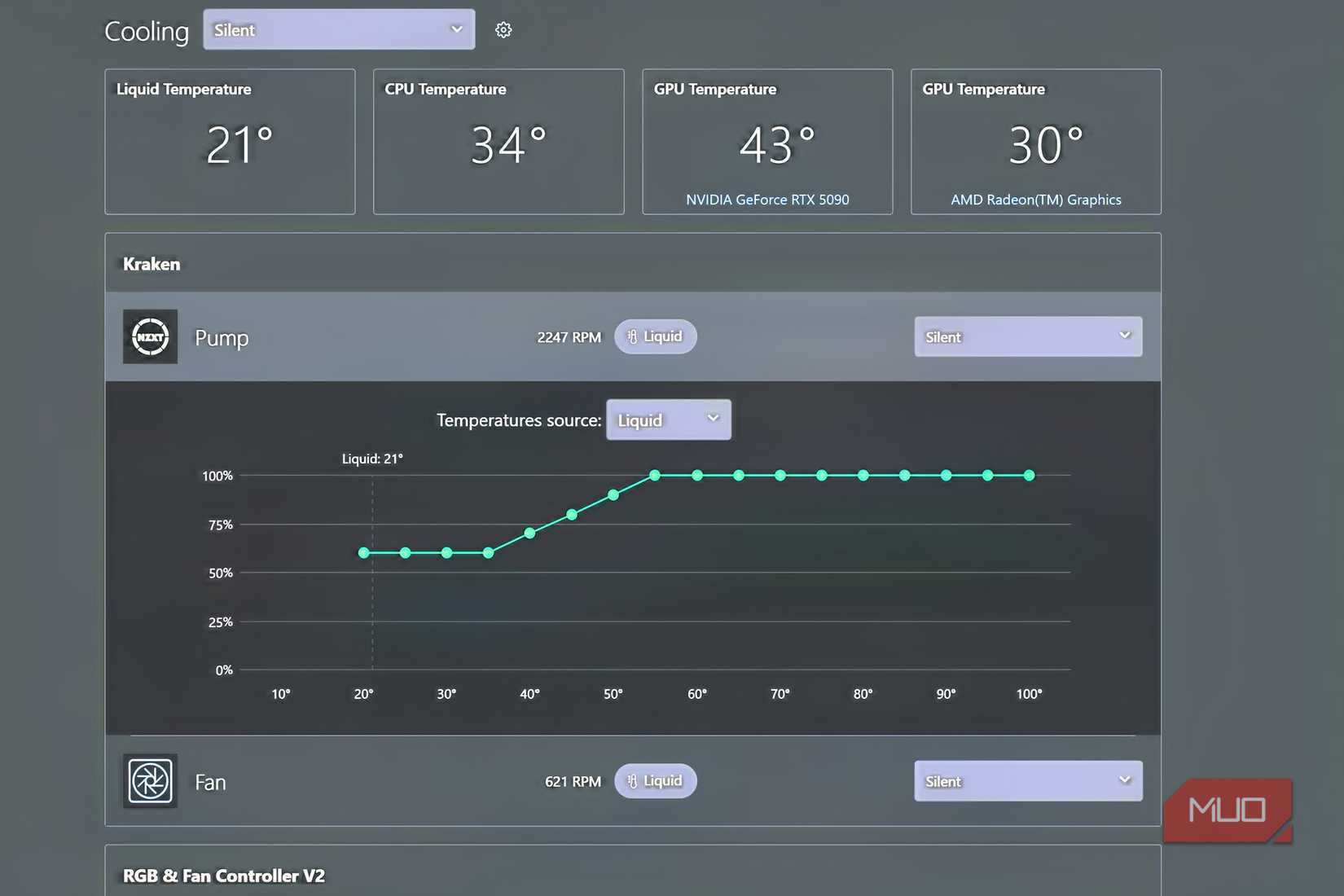The image size is (1344, 896).
Task: Click the RGB & Fan Controller V2 section header
Action: 224,876
